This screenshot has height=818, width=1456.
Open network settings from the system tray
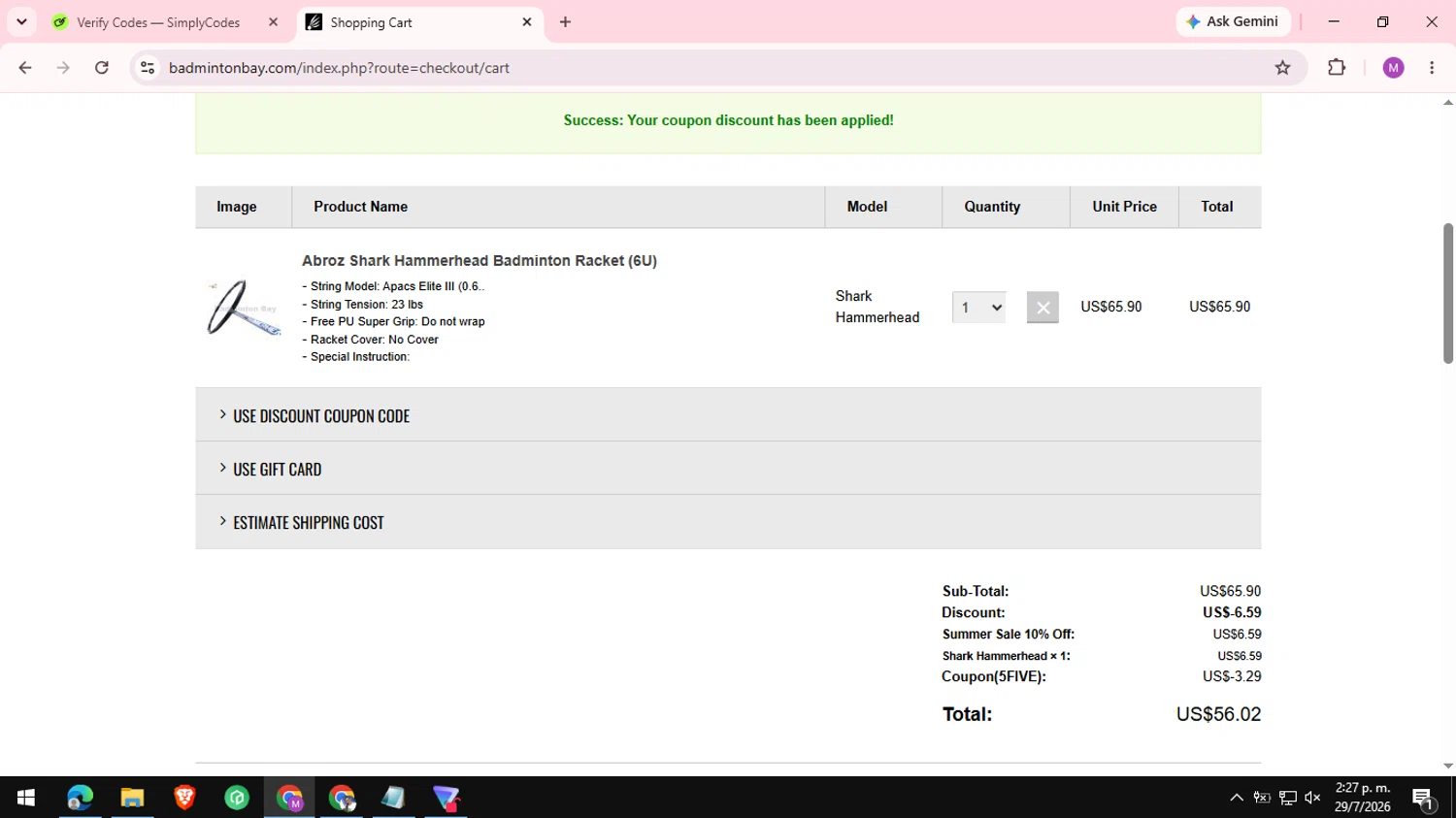tap(1288, 798)
